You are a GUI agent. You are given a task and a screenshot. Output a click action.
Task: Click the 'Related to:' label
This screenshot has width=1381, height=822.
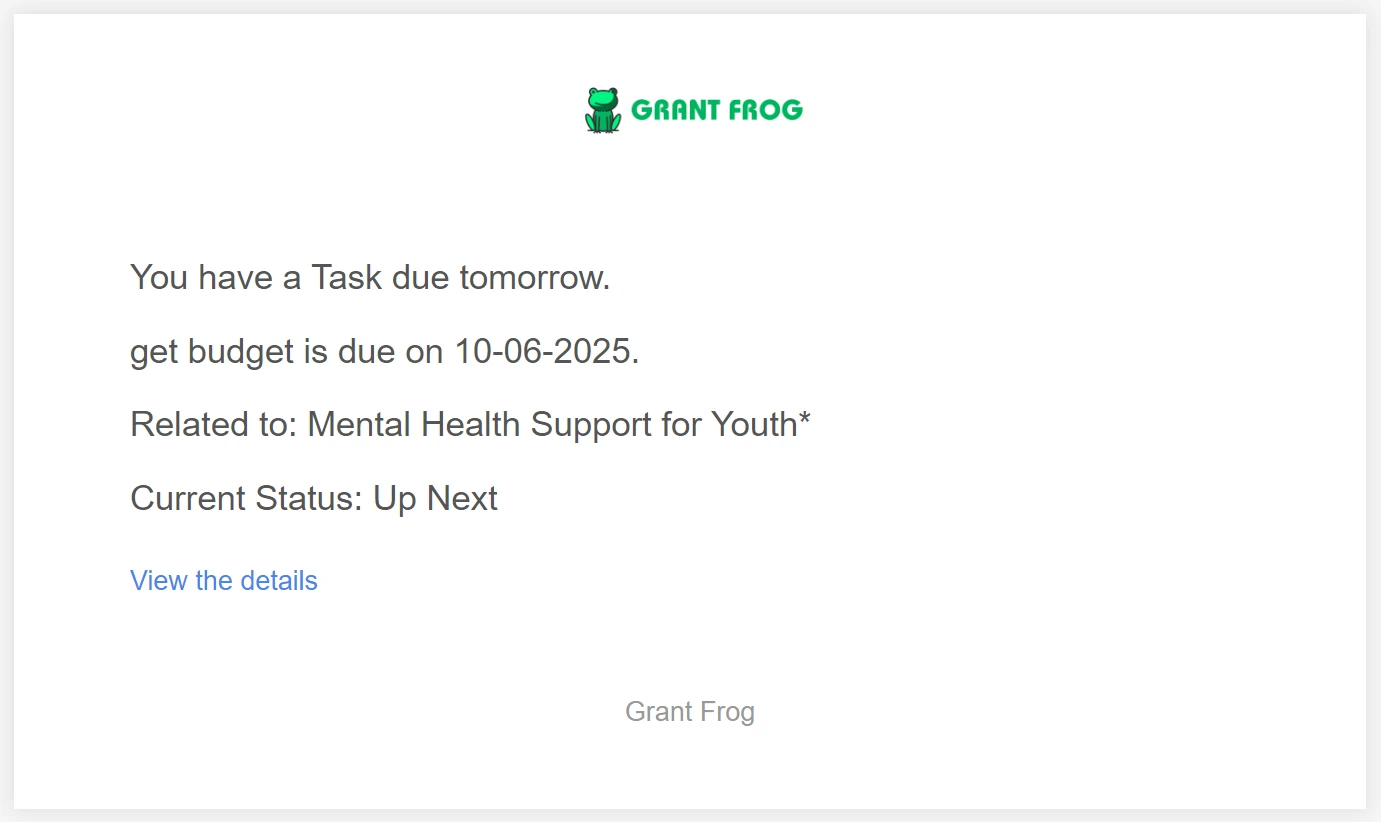pos(214,425)
